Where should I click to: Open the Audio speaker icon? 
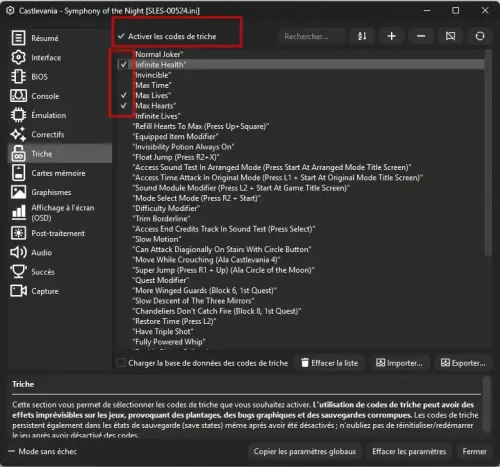[18, 252]
